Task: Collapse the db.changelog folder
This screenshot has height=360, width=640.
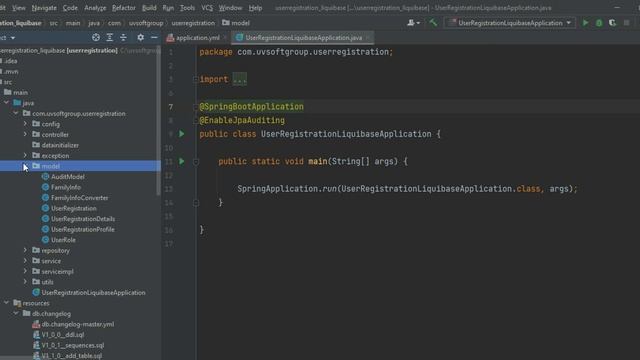Action: pyautogui.click(x=16, y=313)
